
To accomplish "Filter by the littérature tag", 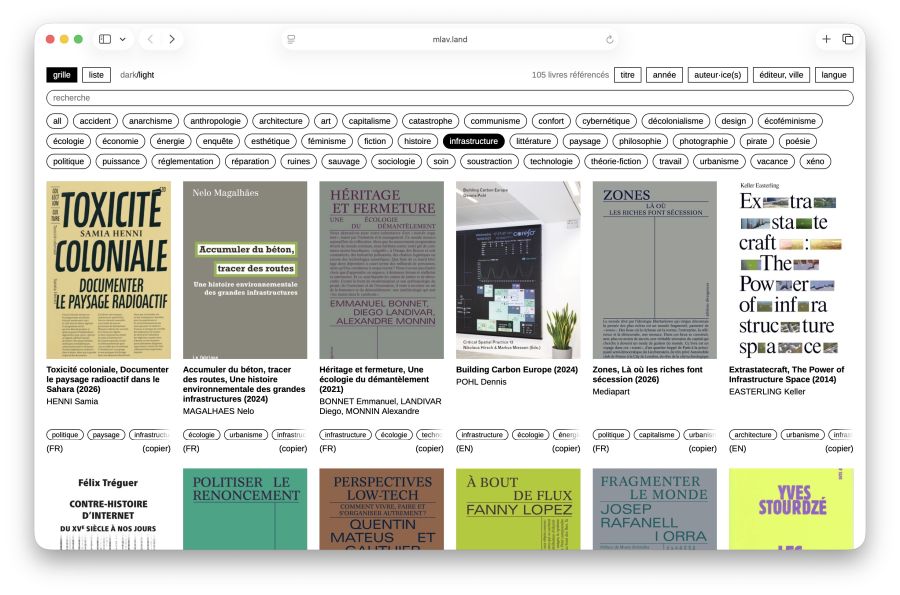I will 533,141.
